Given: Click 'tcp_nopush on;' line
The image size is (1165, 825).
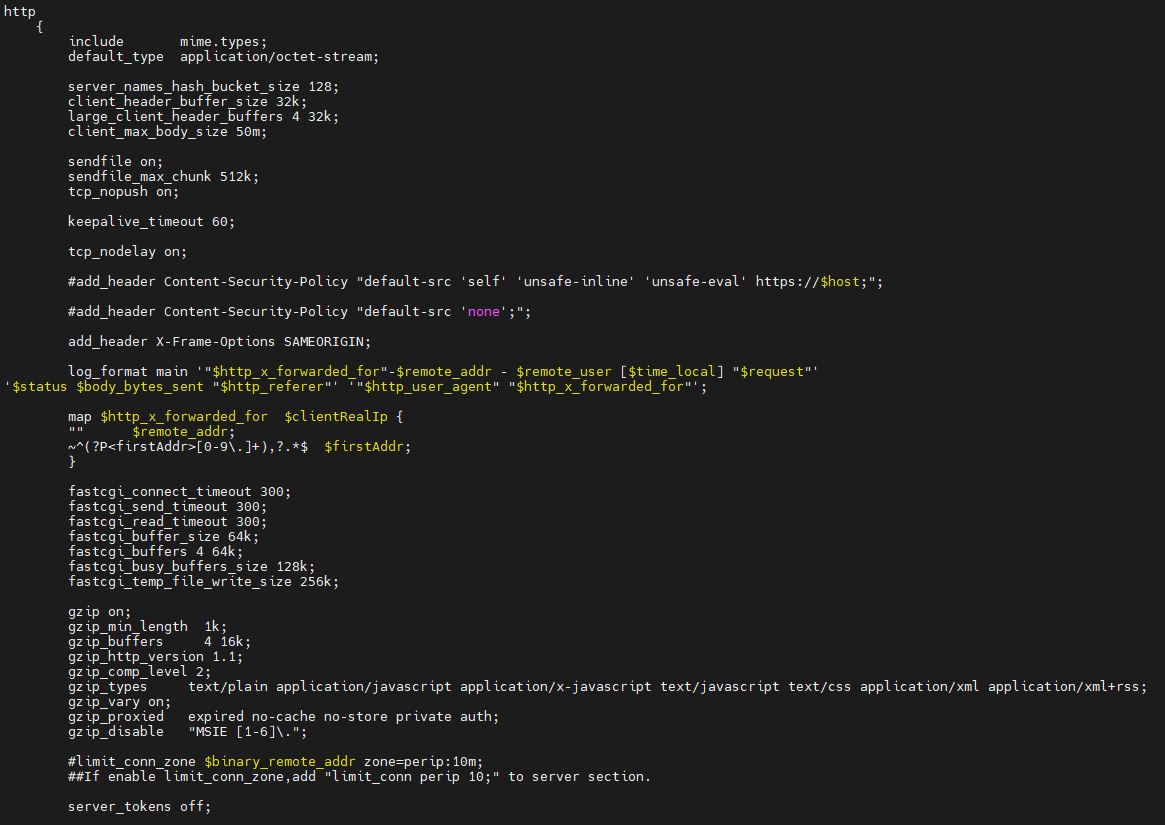Looking at the screenshot, I should click(123, 192).
